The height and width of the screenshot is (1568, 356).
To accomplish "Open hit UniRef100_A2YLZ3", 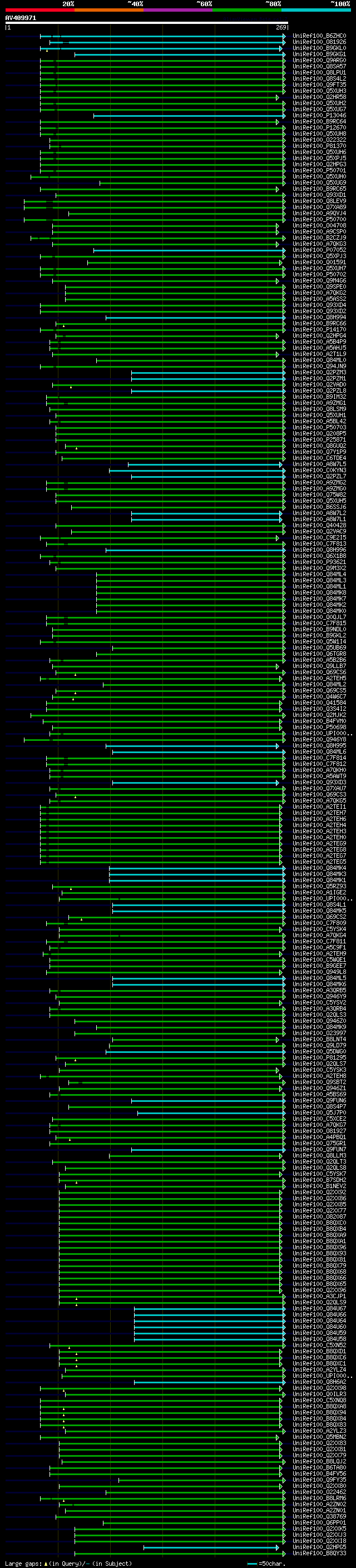I will [319, 1431].
